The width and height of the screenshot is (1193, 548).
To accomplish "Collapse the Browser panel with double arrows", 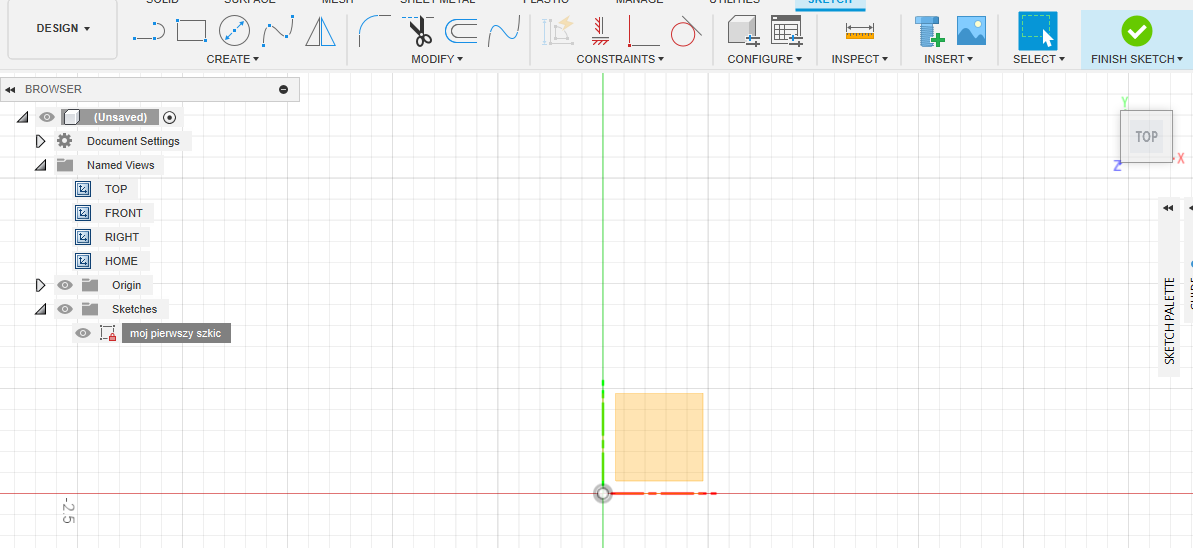I will 11,90.
